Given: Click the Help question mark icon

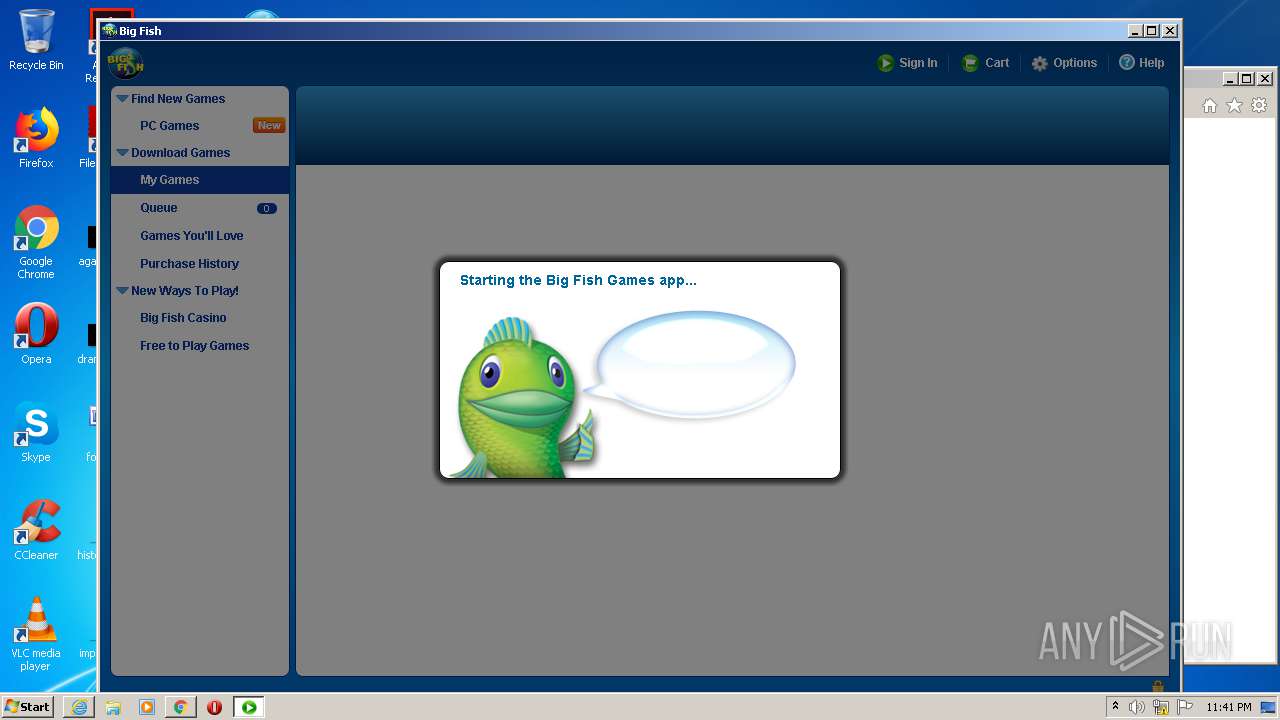Looking at the screenshot, I should (1127, 63).
